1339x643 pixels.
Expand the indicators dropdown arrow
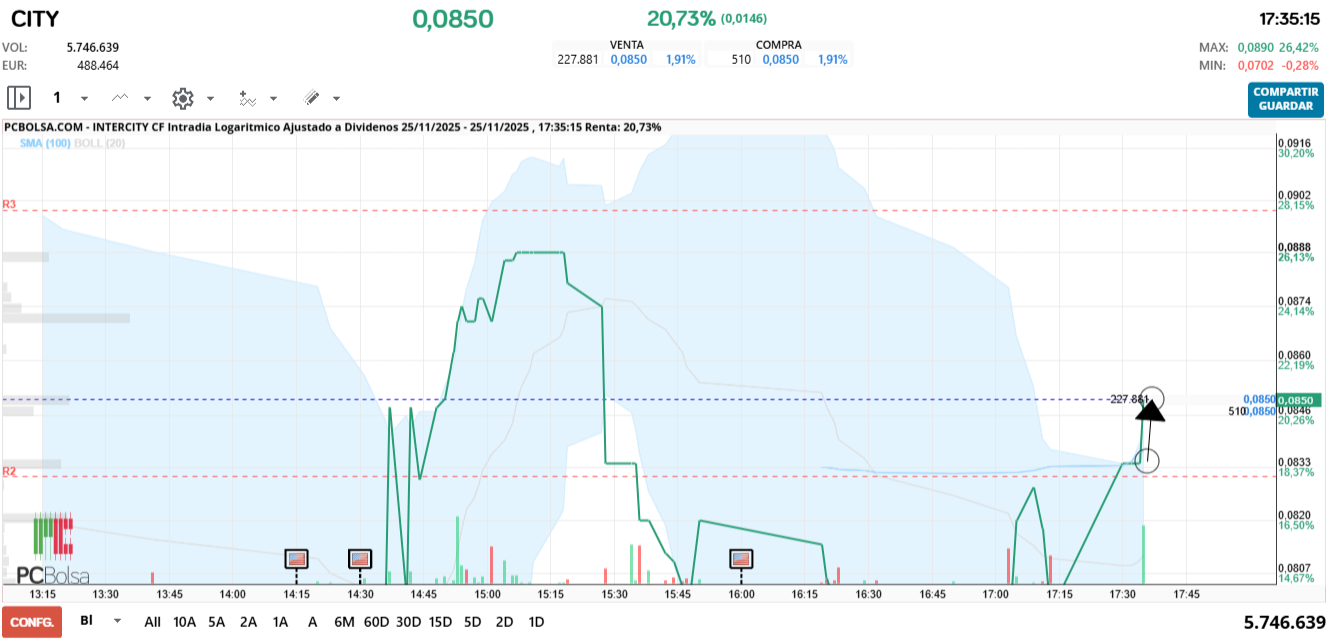pyautogui.click(x=274, y=99)
